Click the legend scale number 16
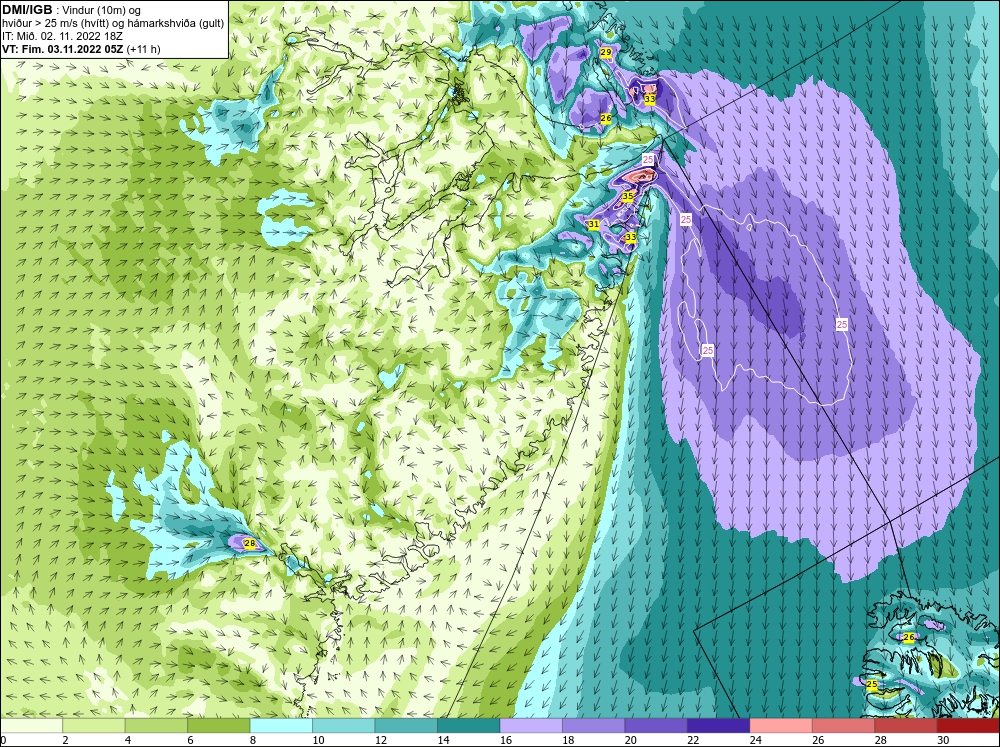The width and height of the screenshot is (1000, 747). (x=505, y=740)
